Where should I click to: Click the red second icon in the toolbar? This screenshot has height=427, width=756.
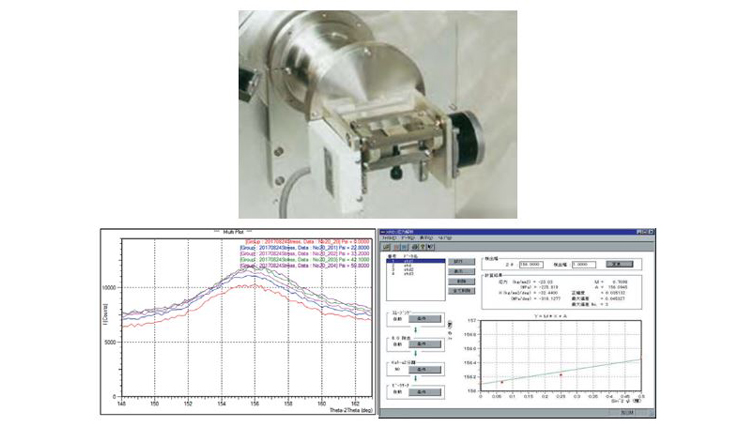[397, 245]
